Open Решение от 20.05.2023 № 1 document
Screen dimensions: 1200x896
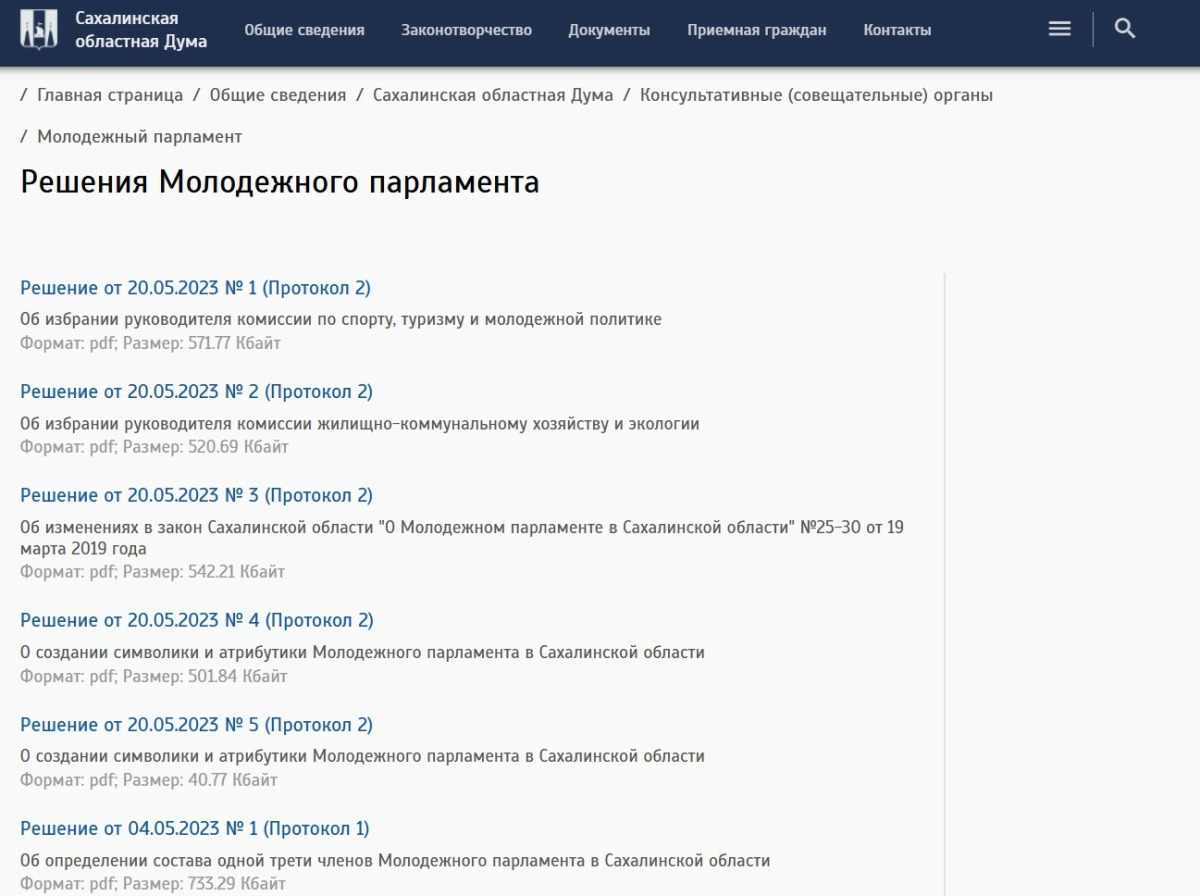pyautogui.click(x=195, y=288)
